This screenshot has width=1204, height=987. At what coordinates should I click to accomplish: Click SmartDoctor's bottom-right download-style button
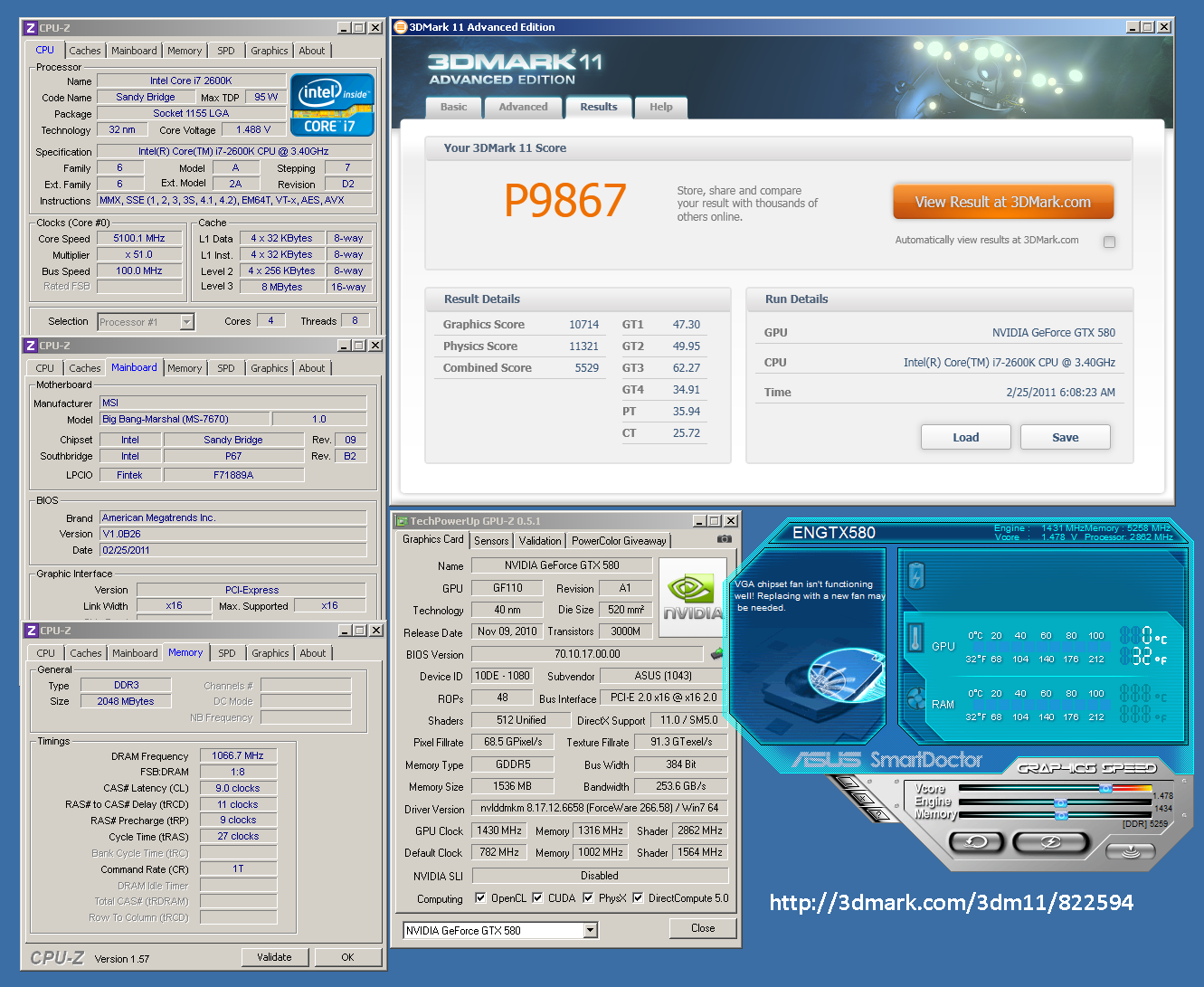pyautogui.click(x=1130, y=850)
